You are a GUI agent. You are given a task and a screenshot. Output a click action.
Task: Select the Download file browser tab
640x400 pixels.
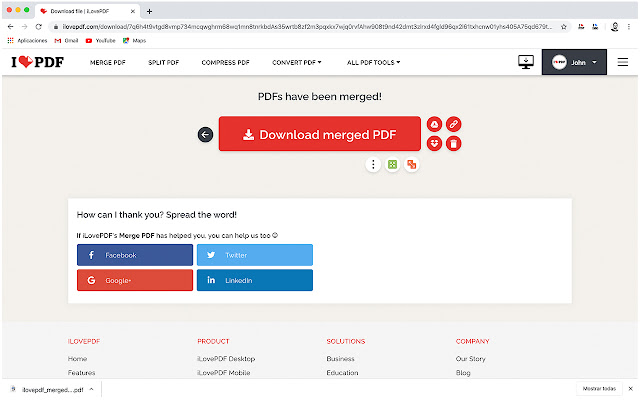tap(87, 11)
